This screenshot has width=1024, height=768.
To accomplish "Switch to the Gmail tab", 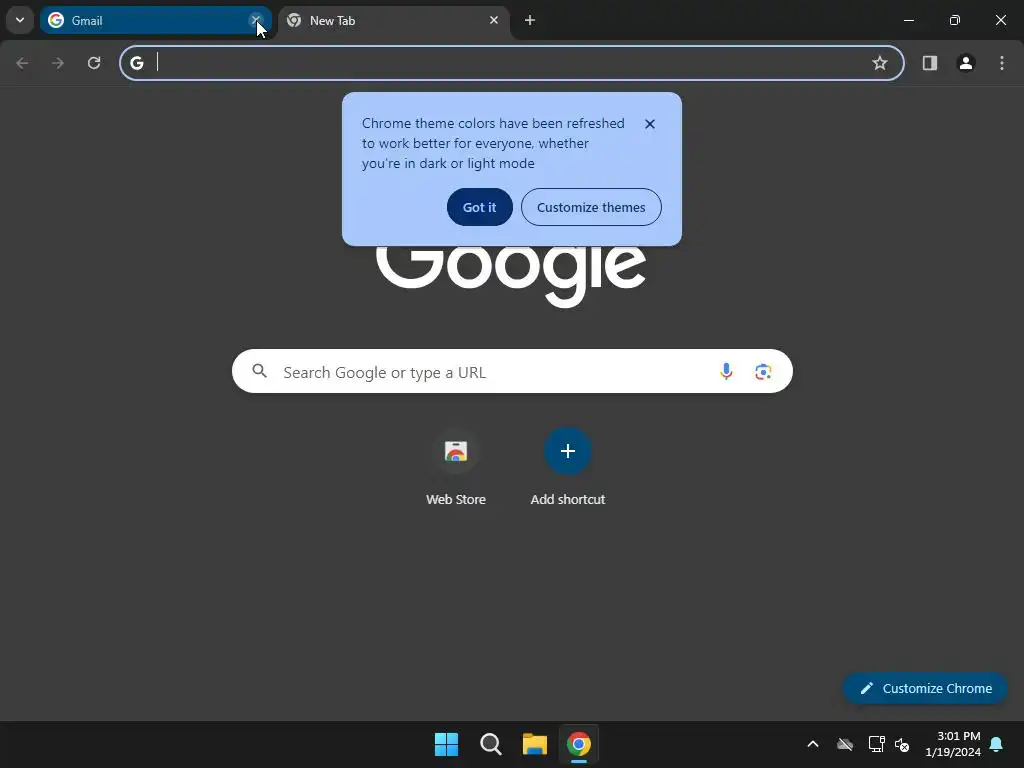I will pos(155,20).
